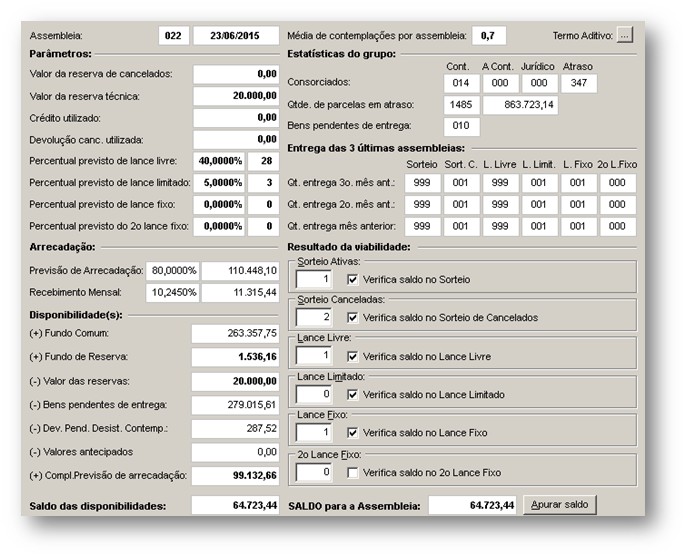Click Sorteio Canceladas quantity field
The width and height of the screenshot is (687, 558).
[314, 318]
